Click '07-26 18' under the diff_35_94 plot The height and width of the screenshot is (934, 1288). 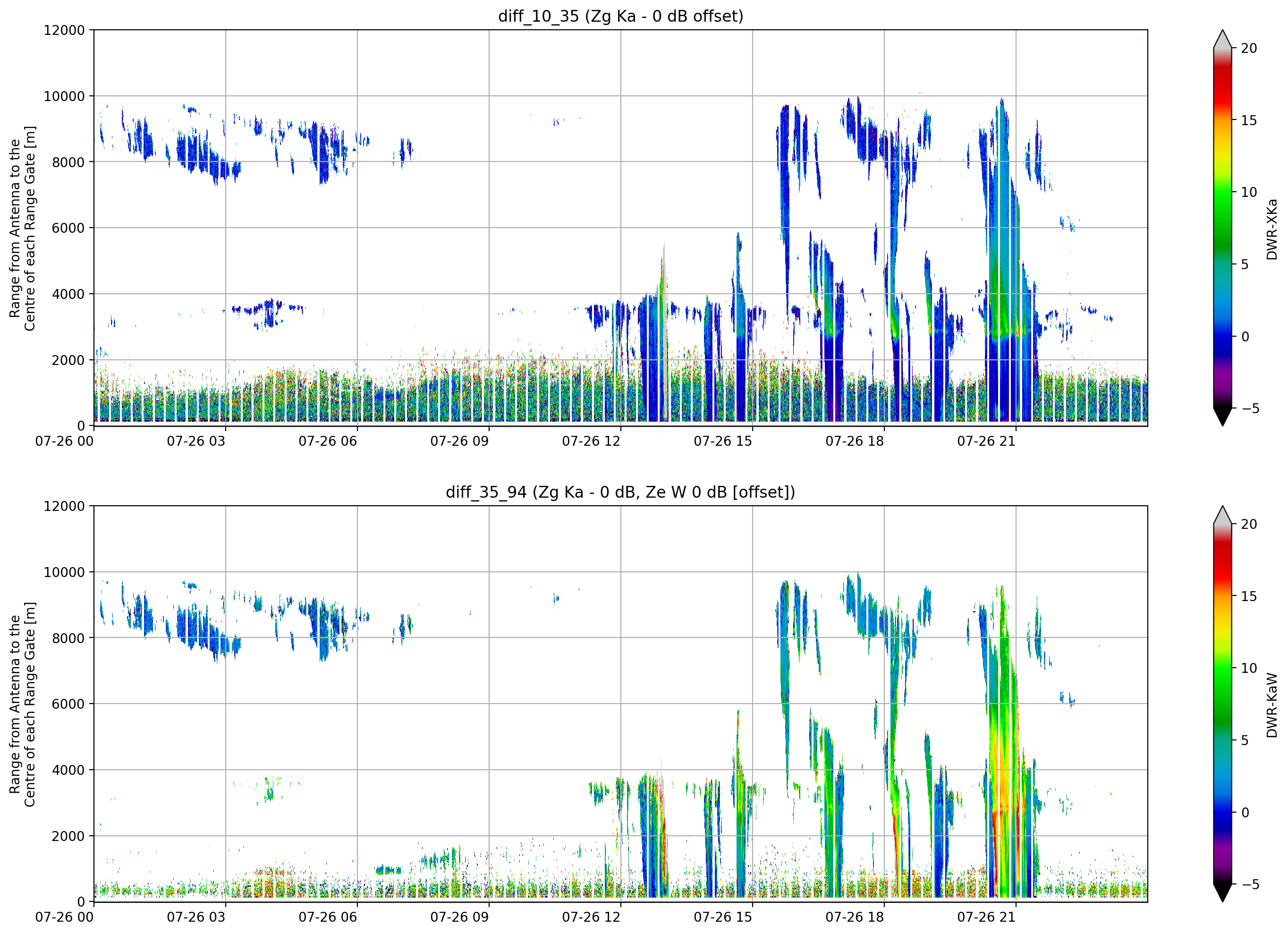coord(855,917)
